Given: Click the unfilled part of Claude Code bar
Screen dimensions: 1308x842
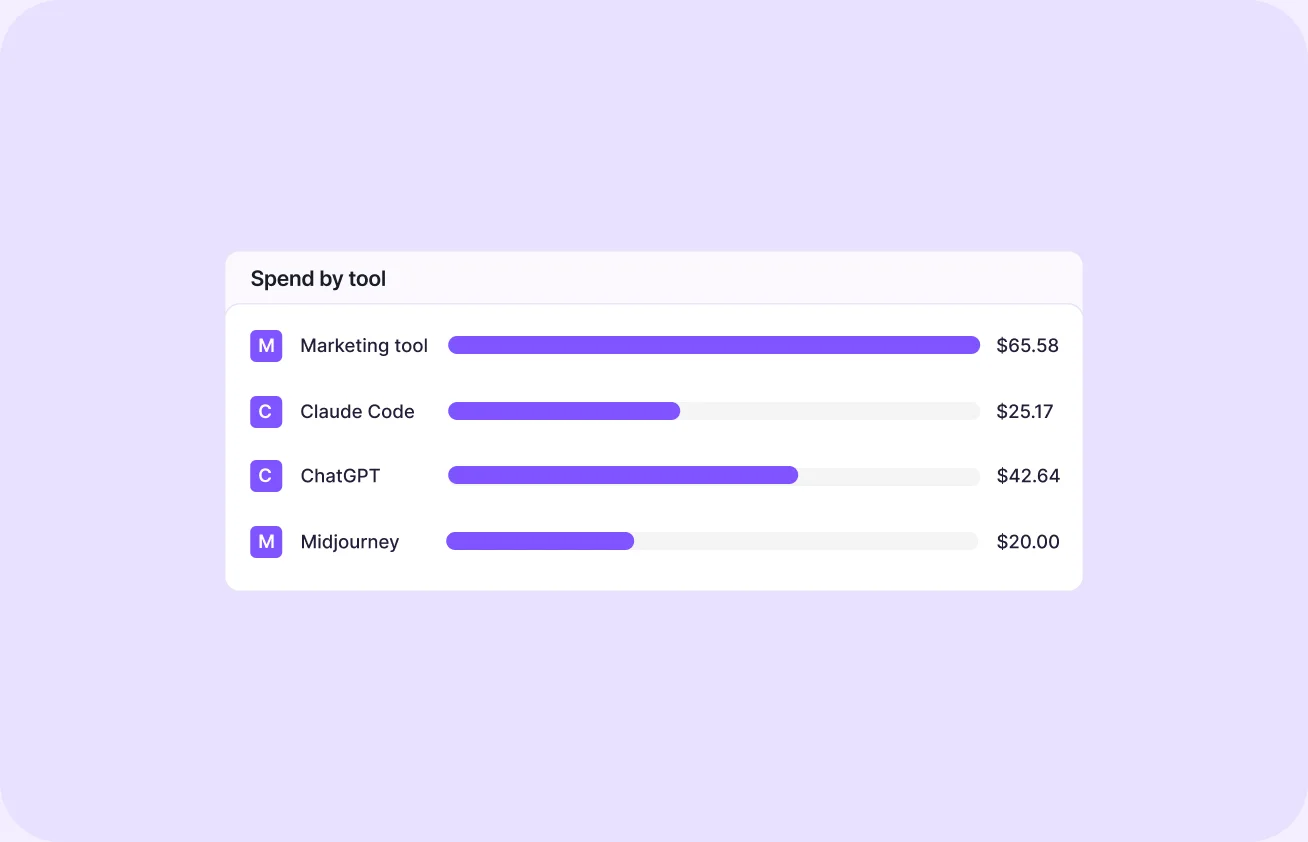Looking at the screenshot, I should tap(830, 411).
